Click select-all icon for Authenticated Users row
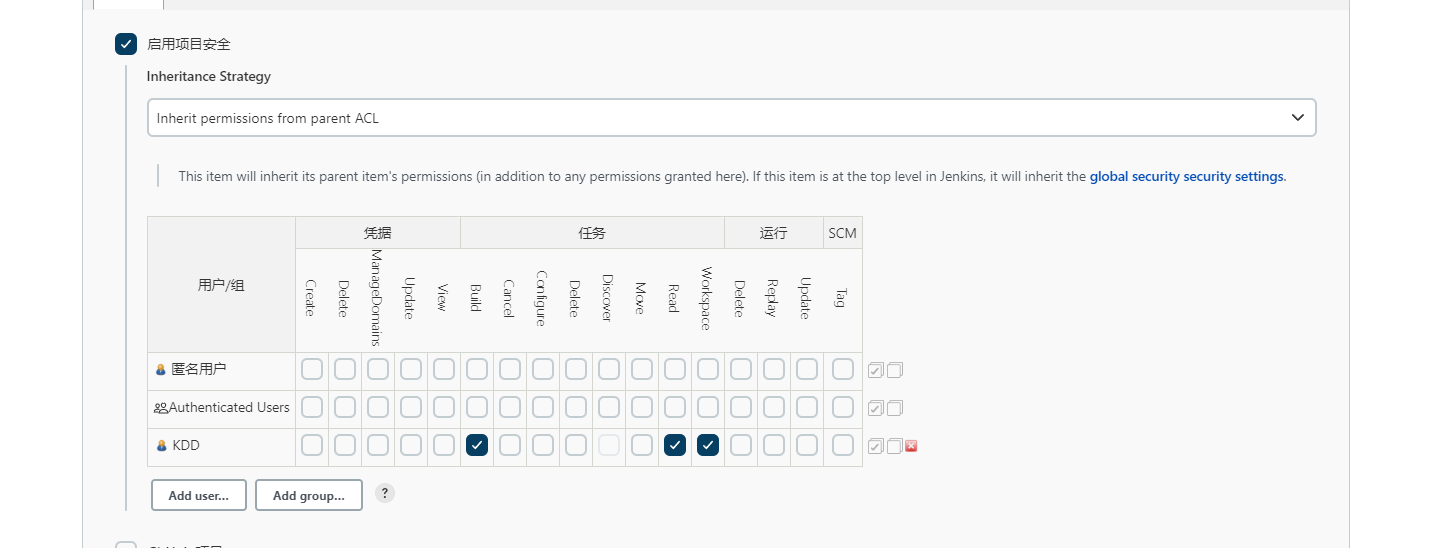Image resolution: width=1434 pixels, height=548 pixels. (x=875, y=408)
